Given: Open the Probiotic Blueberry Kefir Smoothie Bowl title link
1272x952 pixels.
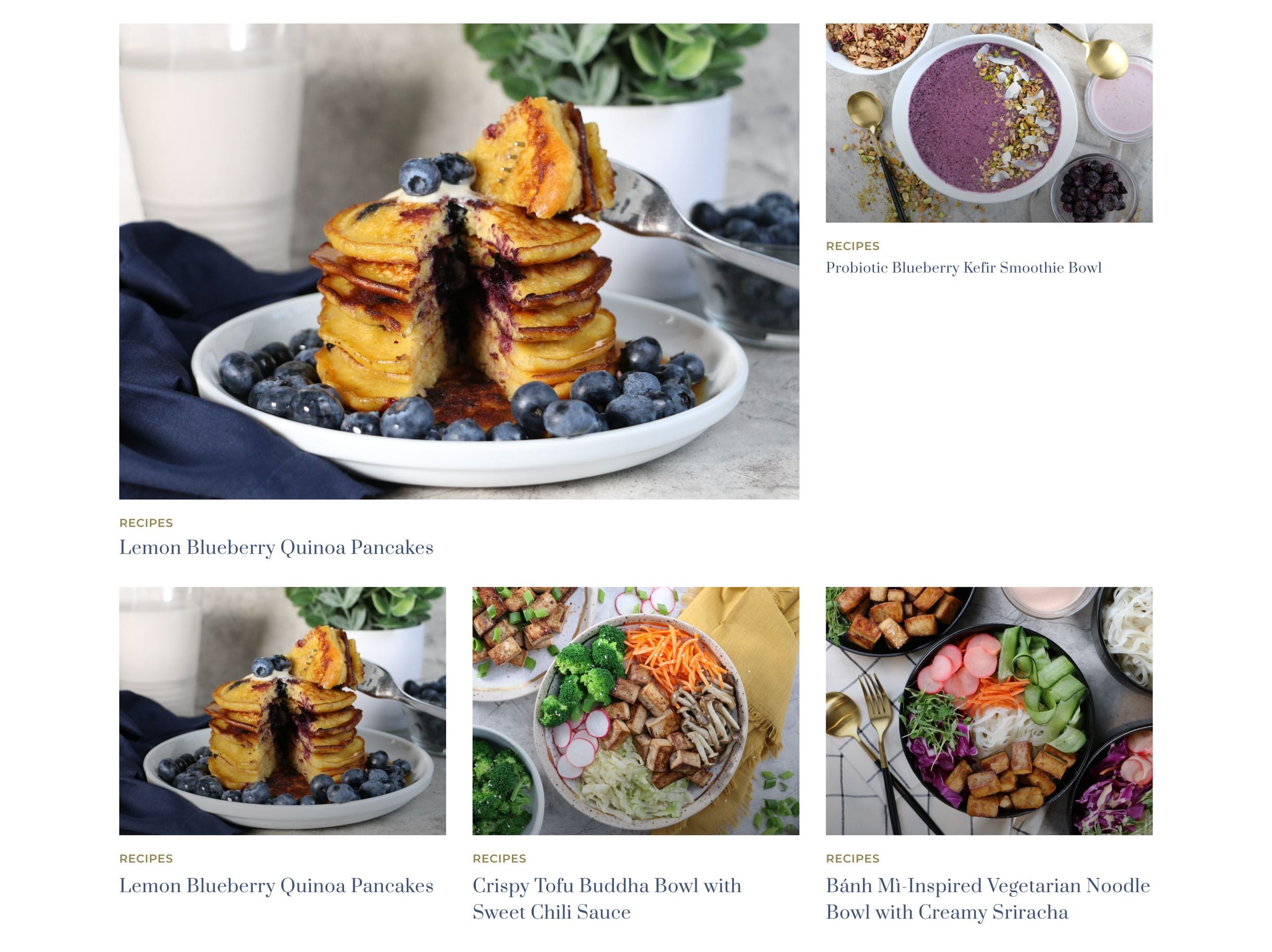Looking at the screenshot, I should (964, 268).
